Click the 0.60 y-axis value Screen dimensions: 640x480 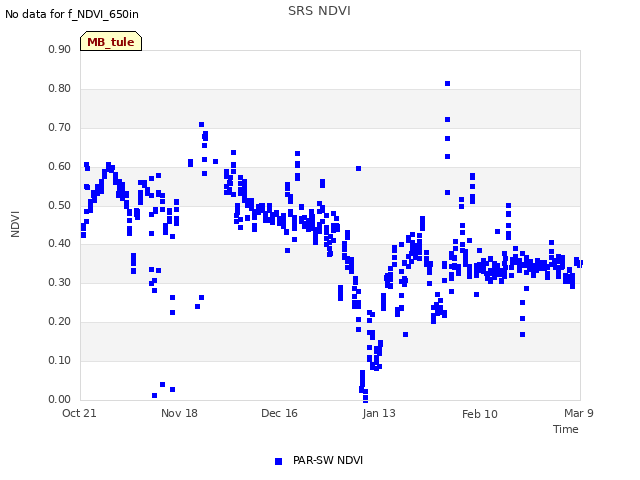60,166
